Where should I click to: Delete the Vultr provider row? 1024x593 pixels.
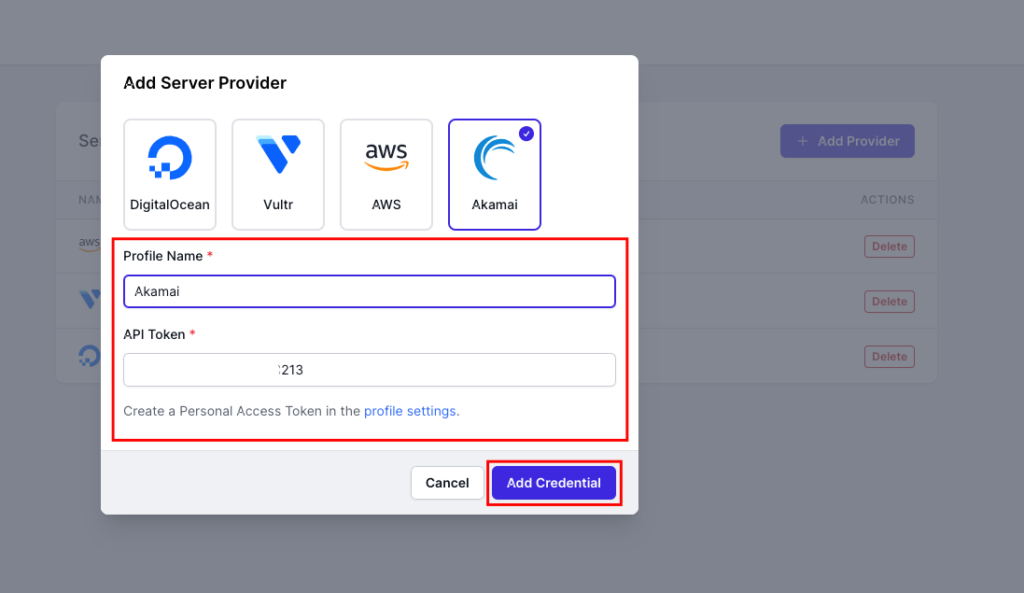889,301
